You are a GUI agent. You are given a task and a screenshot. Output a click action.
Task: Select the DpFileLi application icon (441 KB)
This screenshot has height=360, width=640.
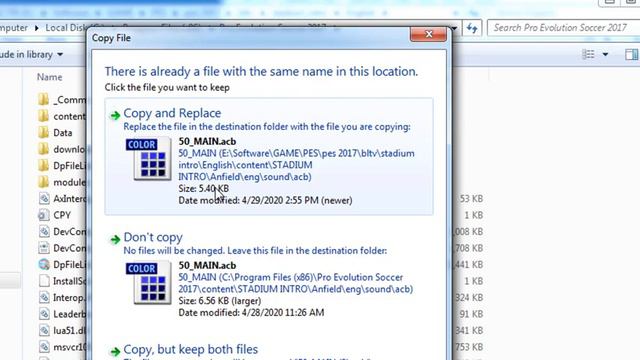(44, 264)
